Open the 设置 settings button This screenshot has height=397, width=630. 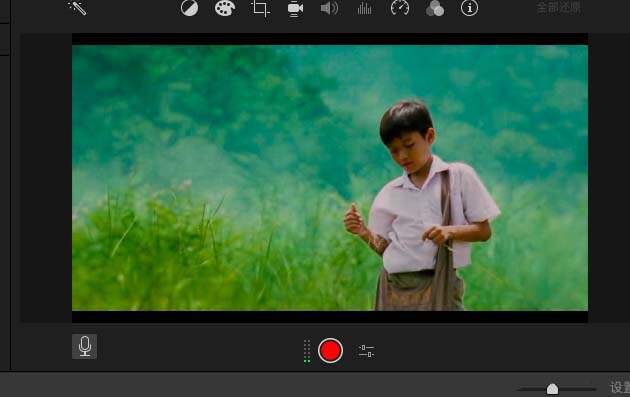pos(620,387)
